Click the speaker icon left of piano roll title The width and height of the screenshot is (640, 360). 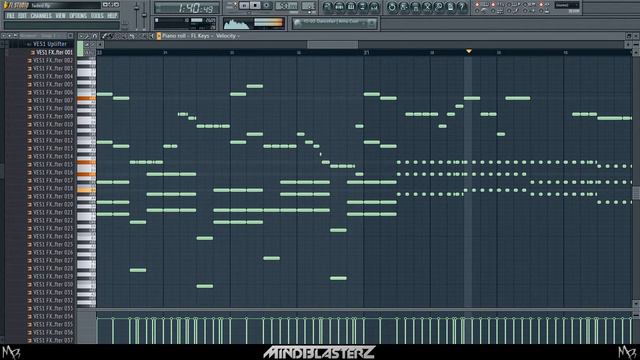click(152, 36)
